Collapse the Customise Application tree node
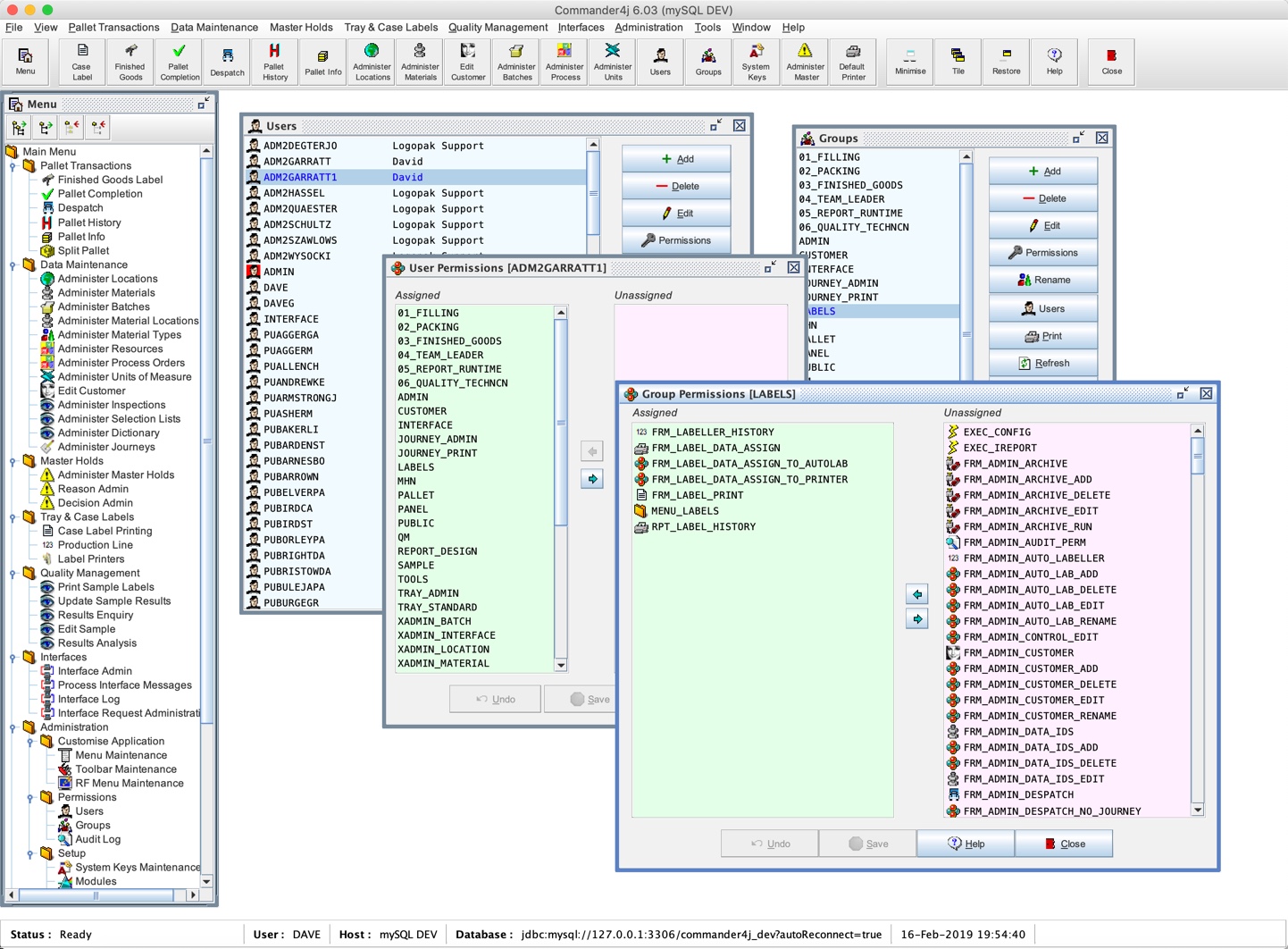This screenshot has height=949, width=1288. pos(30,742)
